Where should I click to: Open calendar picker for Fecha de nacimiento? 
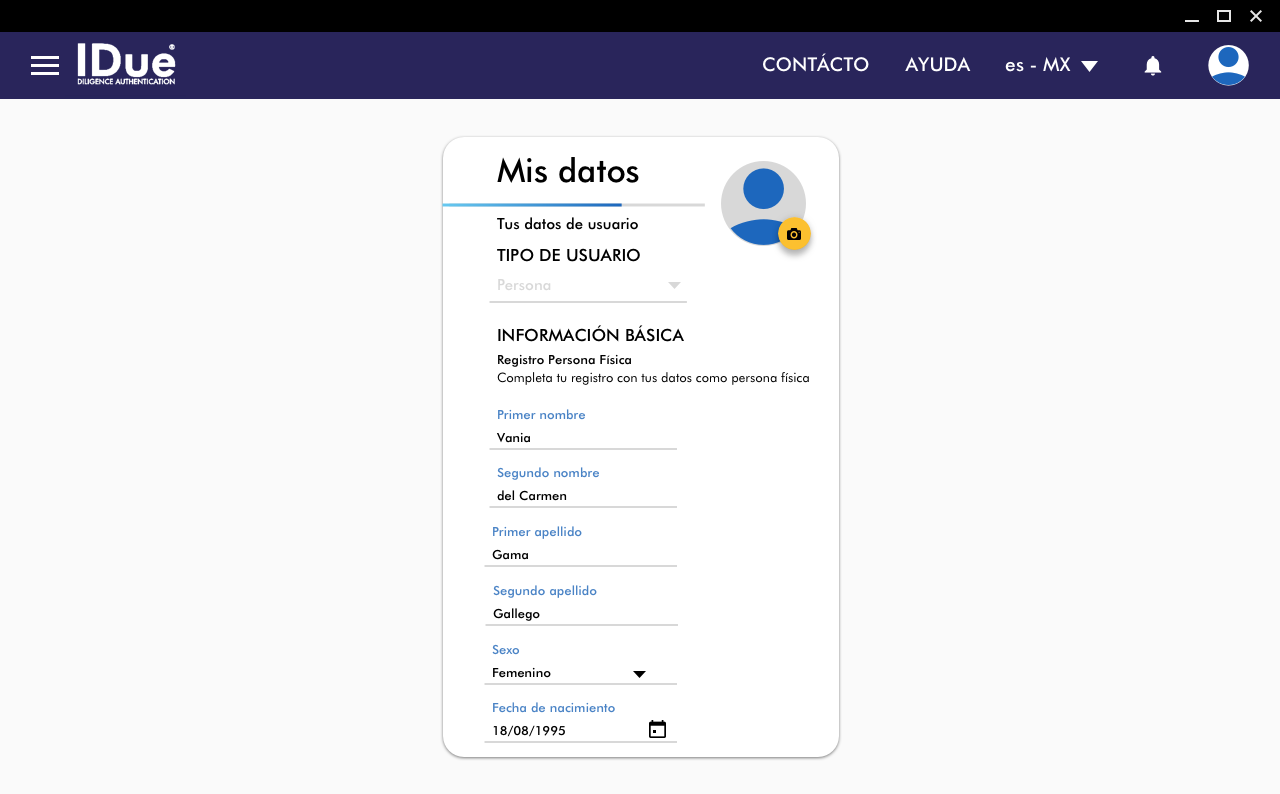click(657, 729)
